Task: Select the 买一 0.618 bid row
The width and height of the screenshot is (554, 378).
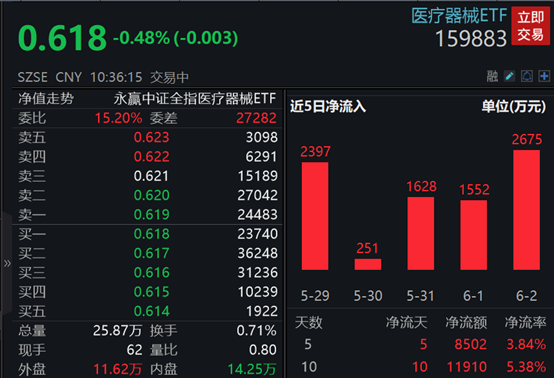Action: click(148, 234)
